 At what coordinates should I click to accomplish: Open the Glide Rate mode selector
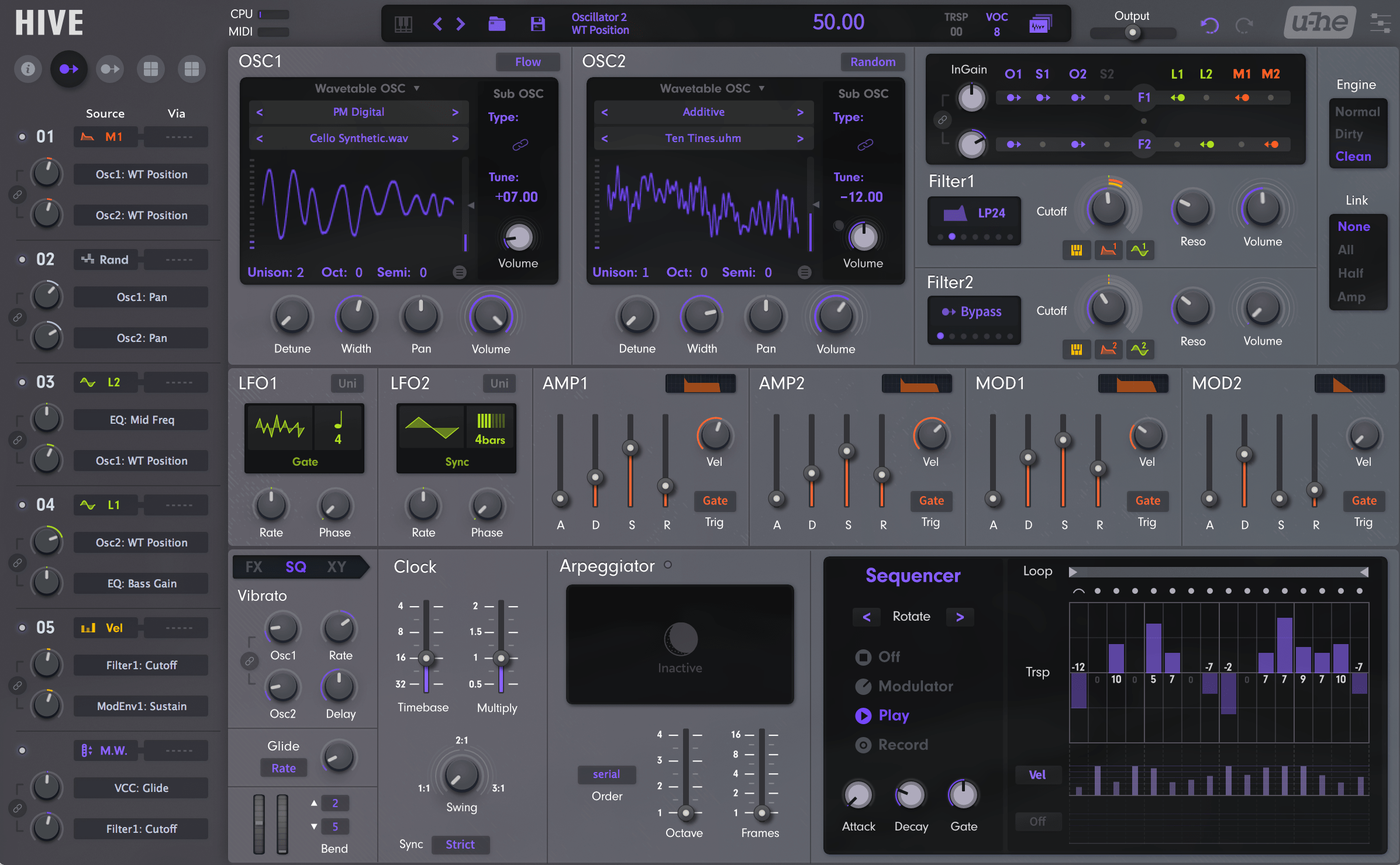click(x=283, y=768)
